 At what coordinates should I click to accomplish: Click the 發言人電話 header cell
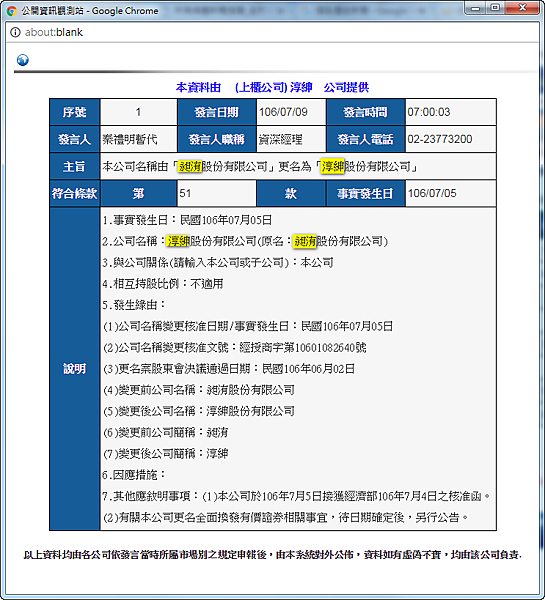pos(366,139)
